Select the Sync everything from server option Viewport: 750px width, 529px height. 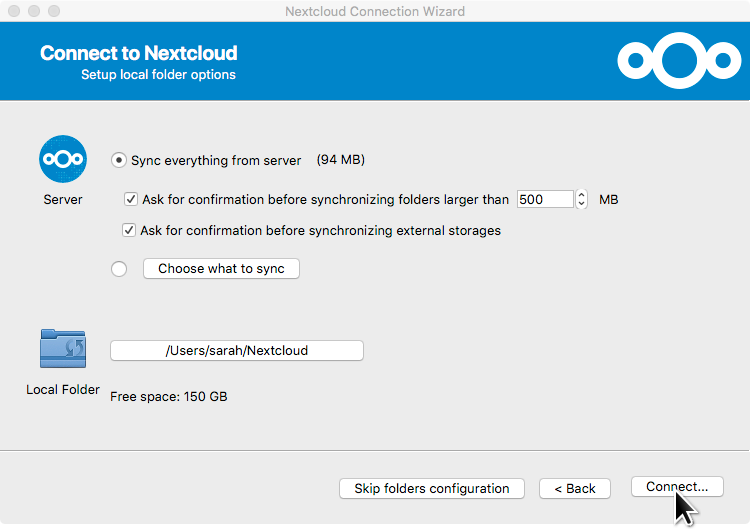coord(120,160)
